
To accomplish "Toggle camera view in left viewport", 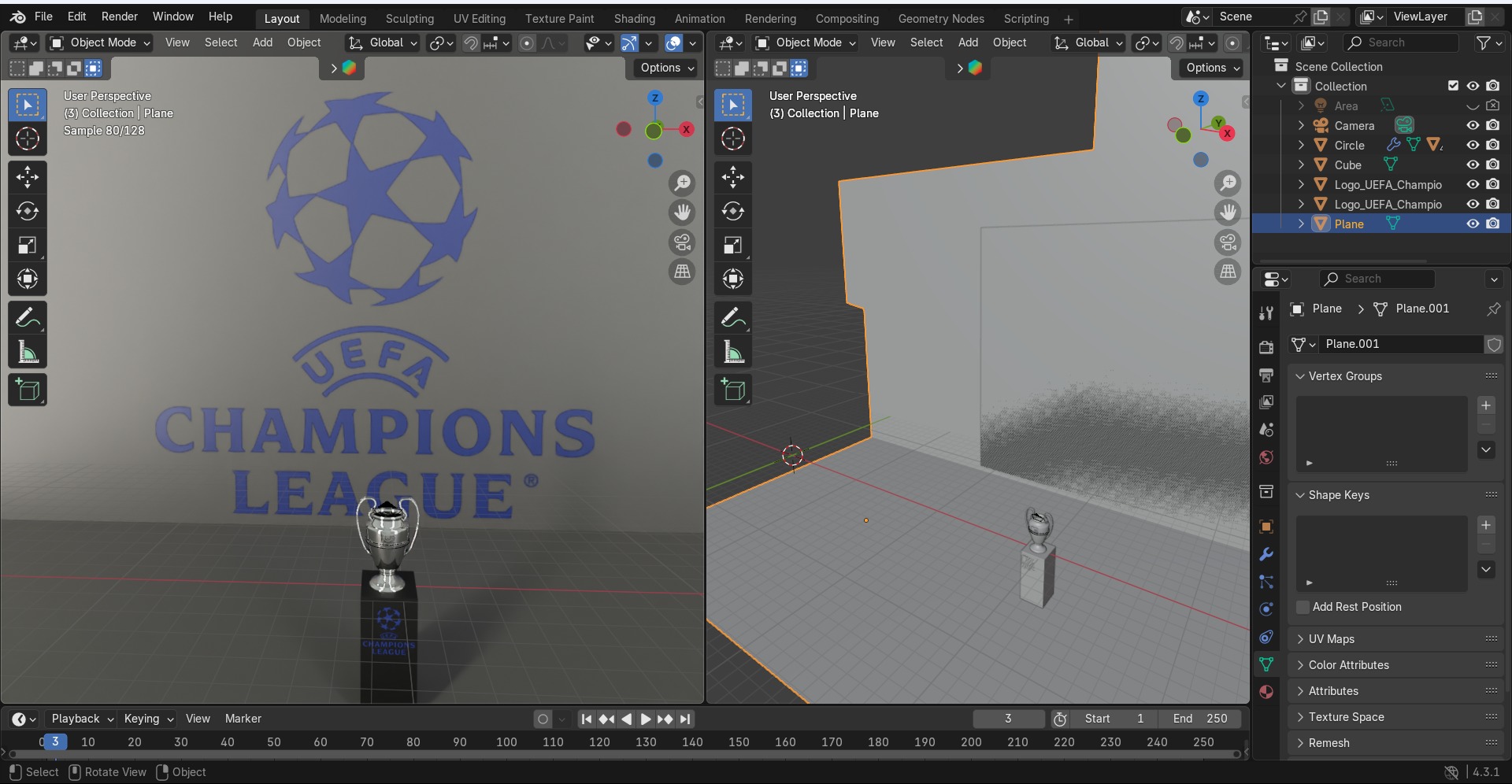I will point(682,242).
